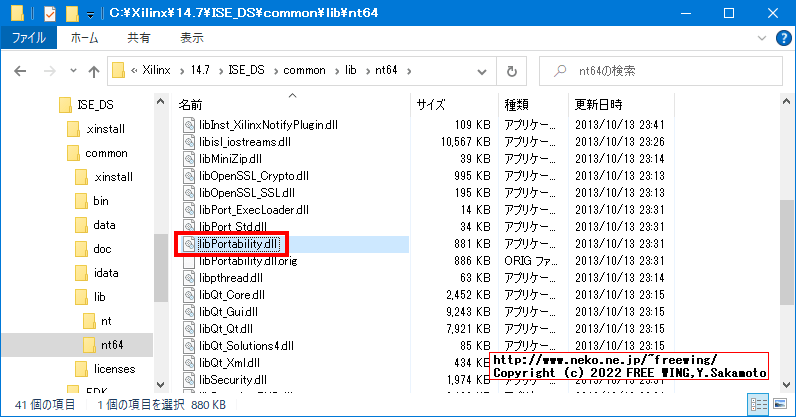Viewport: 796px width, 417px height.
Task: Click navigation pane scroll up arrow
Action: point(160,102)
